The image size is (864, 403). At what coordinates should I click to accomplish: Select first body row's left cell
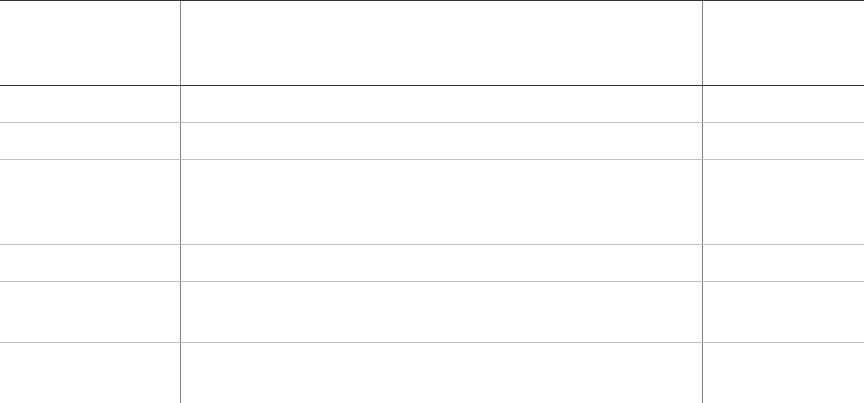click(90, 104)
